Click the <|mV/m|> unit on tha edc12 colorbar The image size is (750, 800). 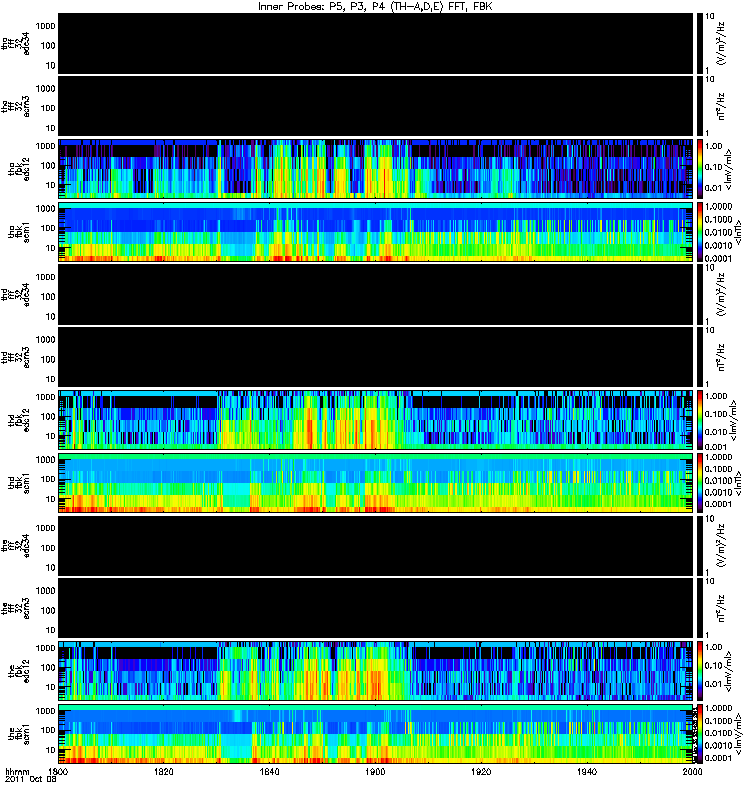729,169
